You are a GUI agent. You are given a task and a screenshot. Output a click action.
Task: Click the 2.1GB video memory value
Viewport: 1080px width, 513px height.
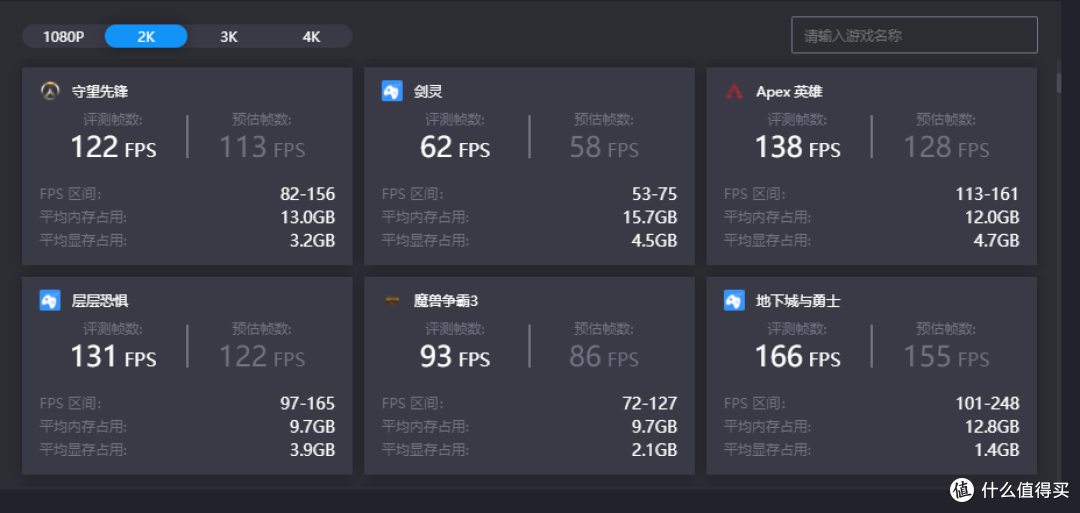pyautogui.click(x=654, y=450)
